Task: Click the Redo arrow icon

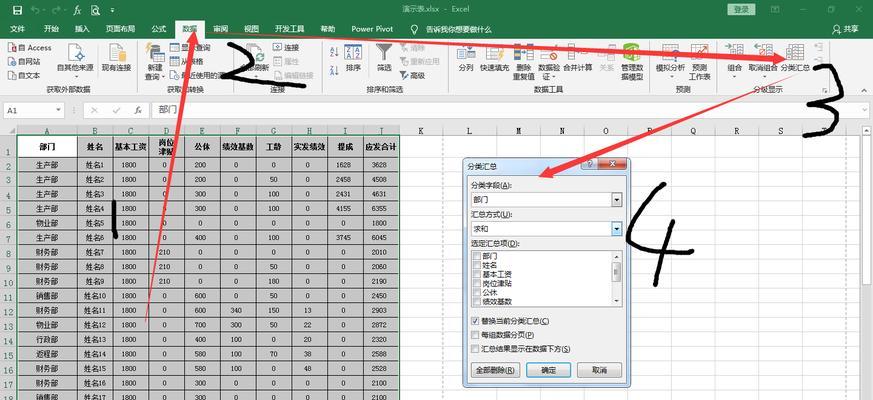Action: tap(56, 10)
